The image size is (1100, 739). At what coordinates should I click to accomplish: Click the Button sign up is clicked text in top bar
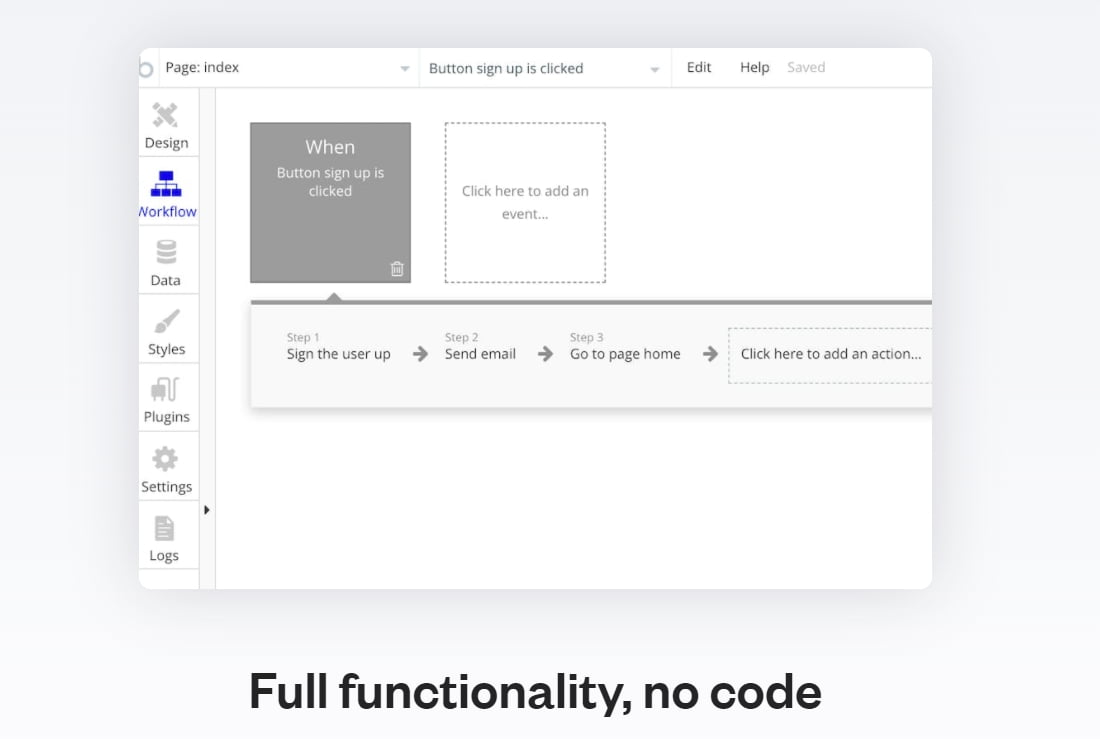506,69
